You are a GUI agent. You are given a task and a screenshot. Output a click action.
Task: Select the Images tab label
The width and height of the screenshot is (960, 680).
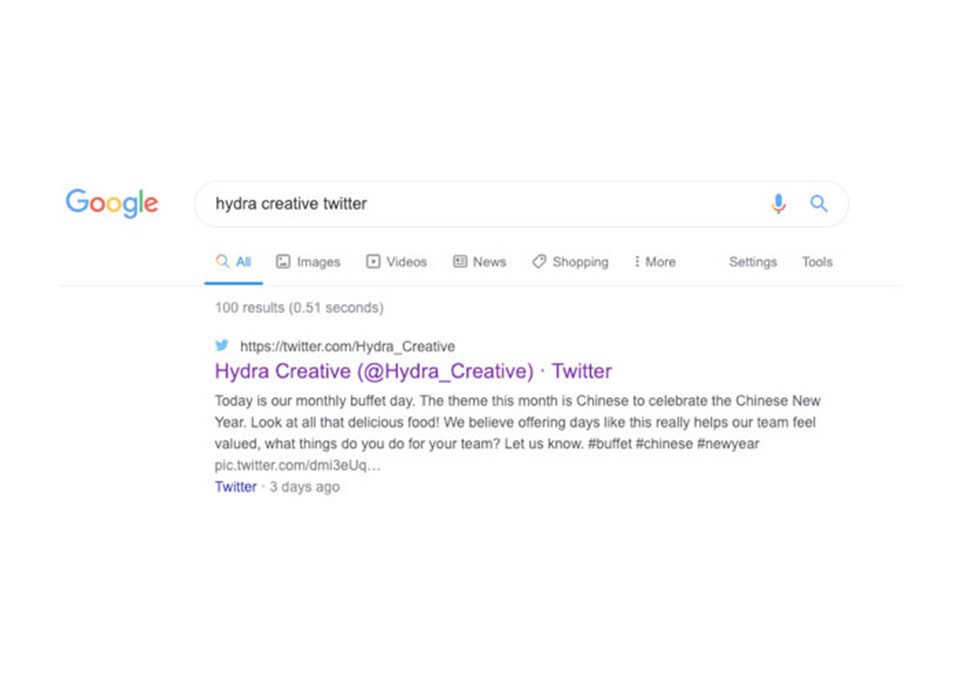[318, 262]
